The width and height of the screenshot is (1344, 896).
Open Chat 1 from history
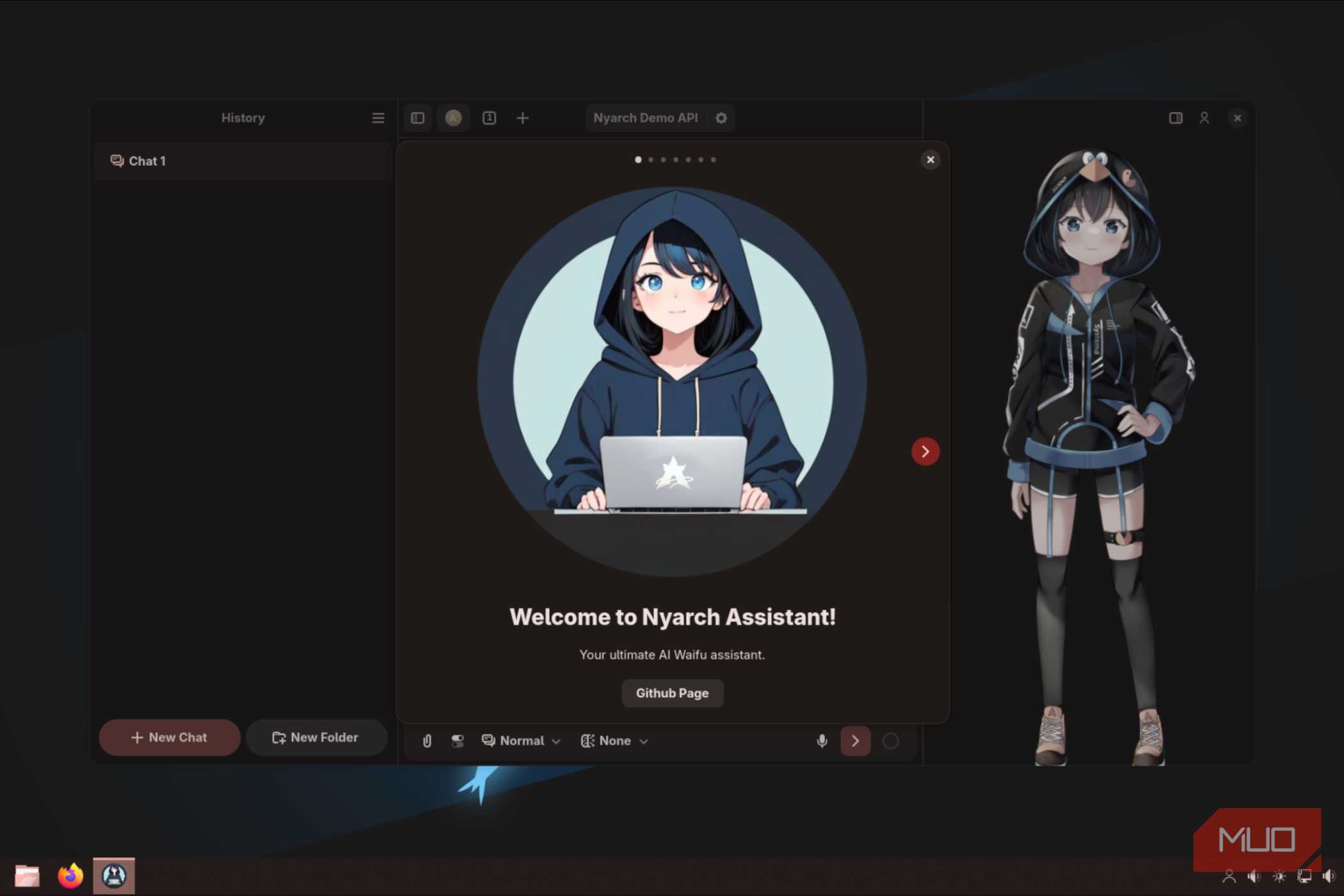click(x=242, y=161)
